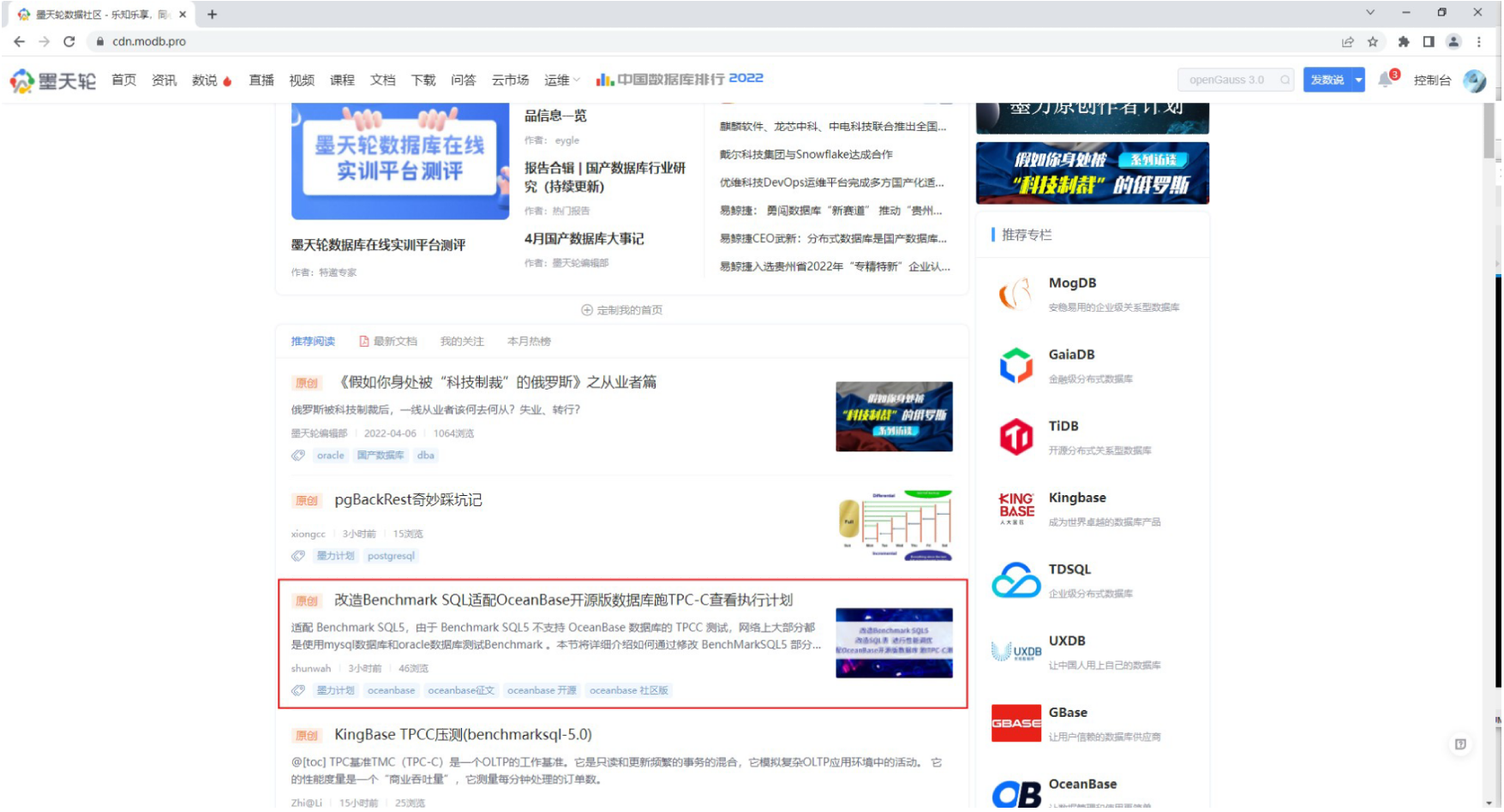Open the 墨天轮数据库在线实训平台测评 thumbnail
1504x812 pixels.
[x=400, y=161]
